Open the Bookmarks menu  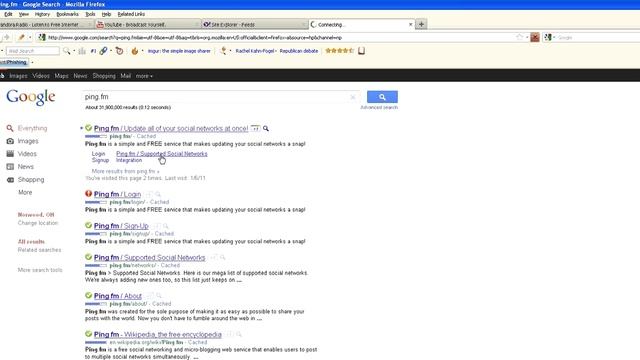point(67,14)
